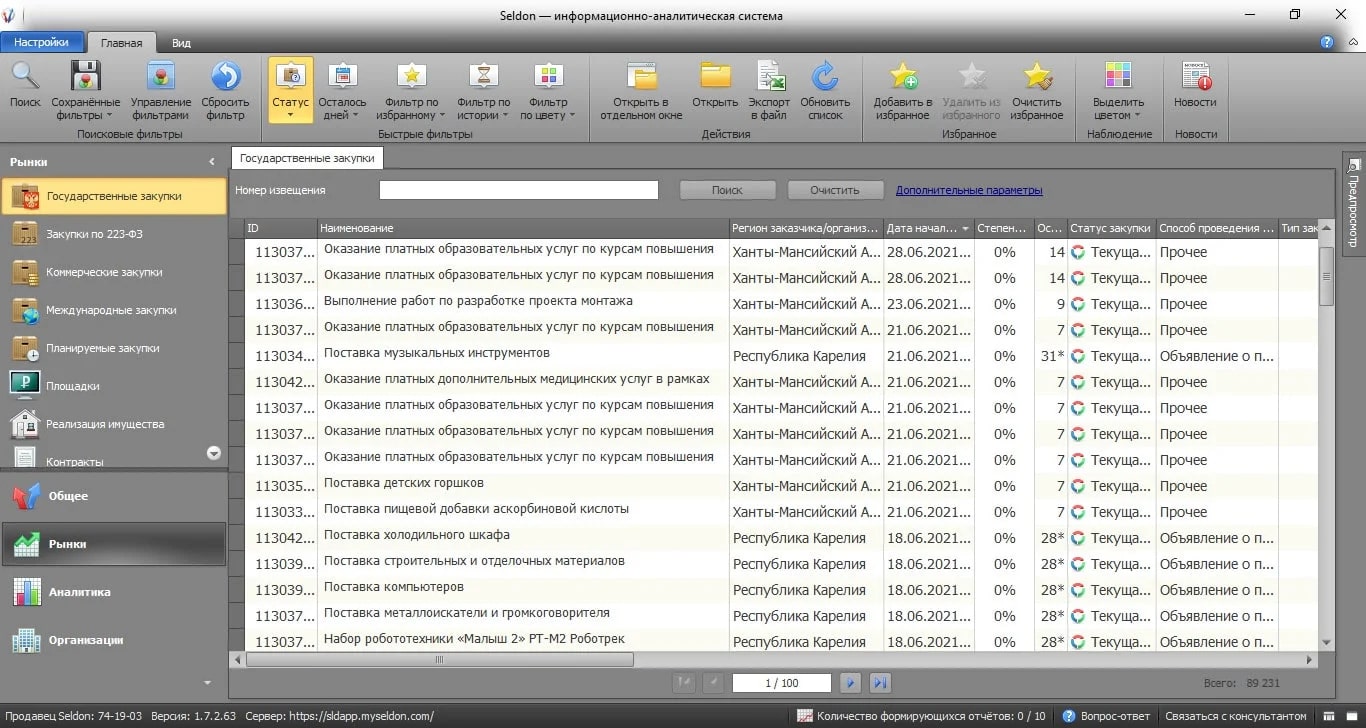Open the Предпросмотр side panel
Image resolution: width=1366 pixels, height=728 pixels.
click(1353, 203)
